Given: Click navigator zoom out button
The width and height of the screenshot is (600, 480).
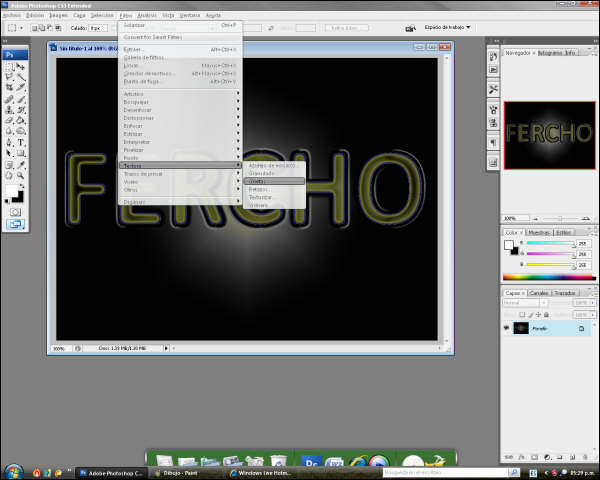Looking at the screenshot, I should coord(535,219).
